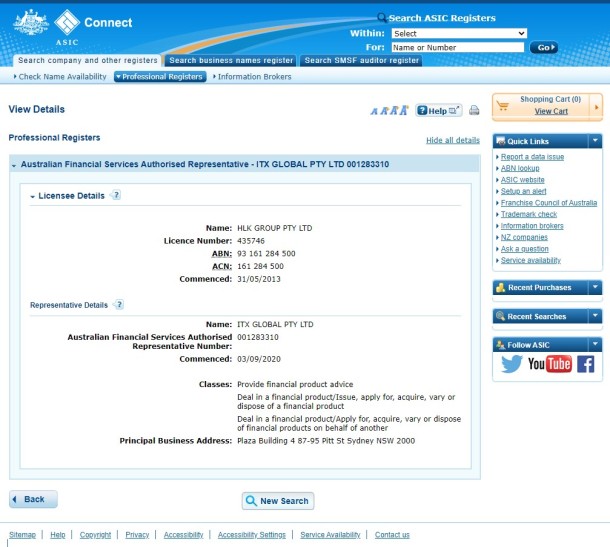The height and width of the screenshot is (547, 610).
Task: Open the ASIC YouTube channel icon
Action: click(549, 364)
